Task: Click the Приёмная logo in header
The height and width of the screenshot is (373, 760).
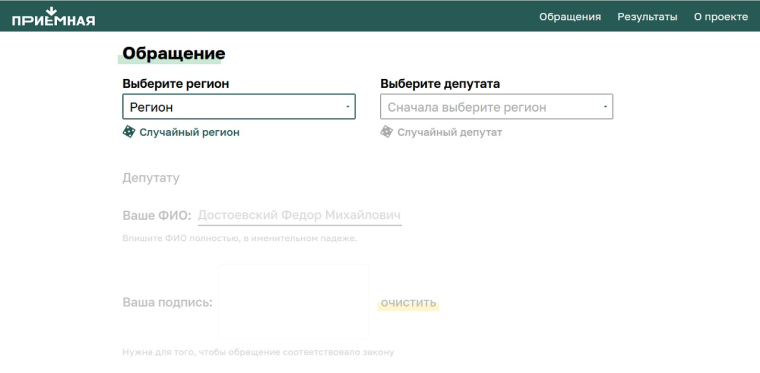Action: click(53, 17)
